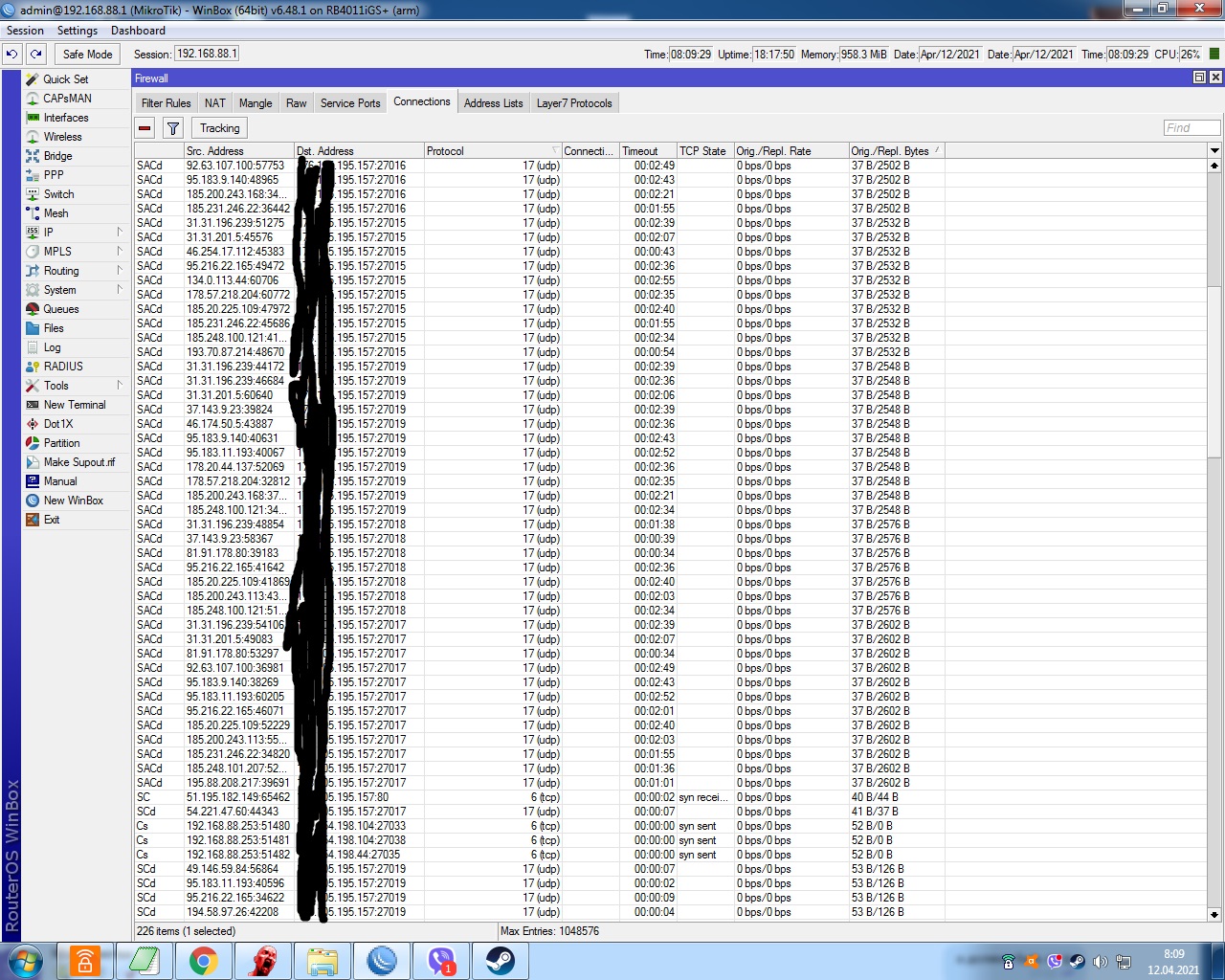Toggle the Safe Mode button
The width and height of the screenshot is (1225, 980).
click(87, 55)
